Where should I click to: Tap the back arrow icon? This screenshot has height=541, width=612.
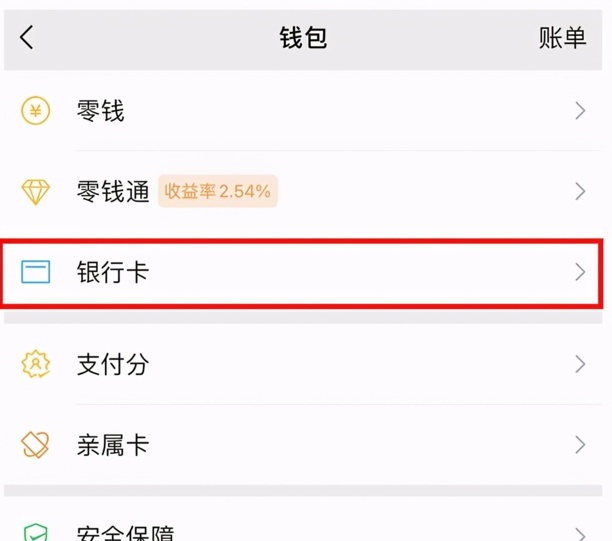tap(27, 38)
